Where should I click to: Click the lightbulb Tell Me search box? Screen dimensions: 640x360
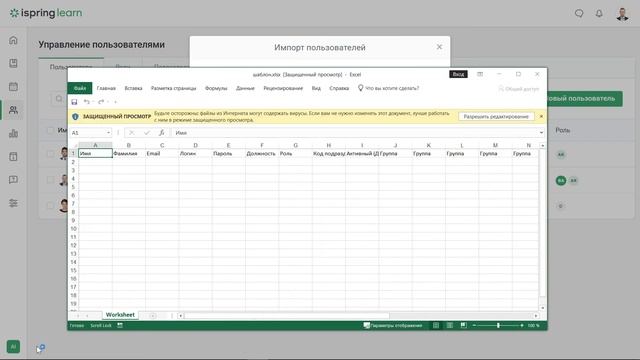pos(388,88)
